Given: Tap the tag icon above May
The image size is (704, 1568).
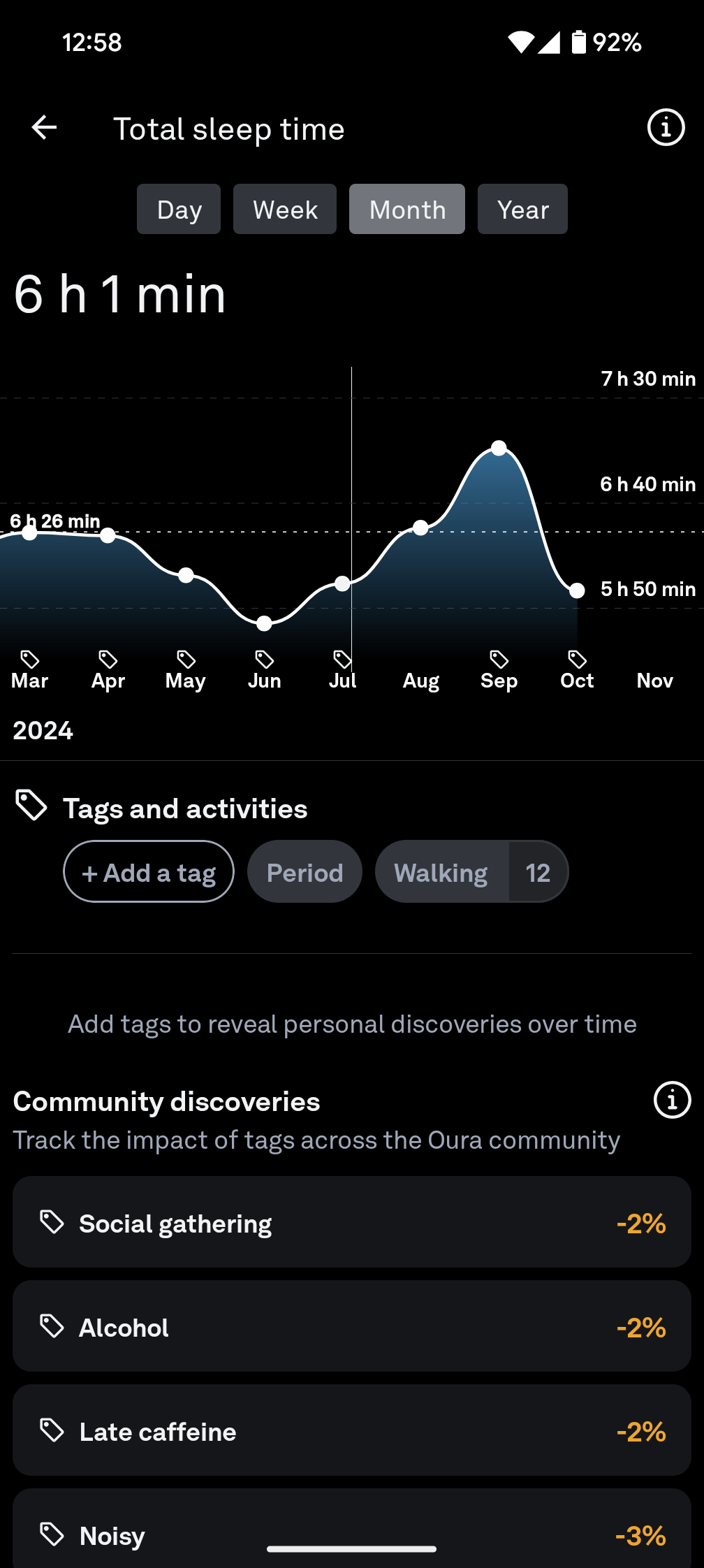Looking at the screenshot, I should 186,659.
